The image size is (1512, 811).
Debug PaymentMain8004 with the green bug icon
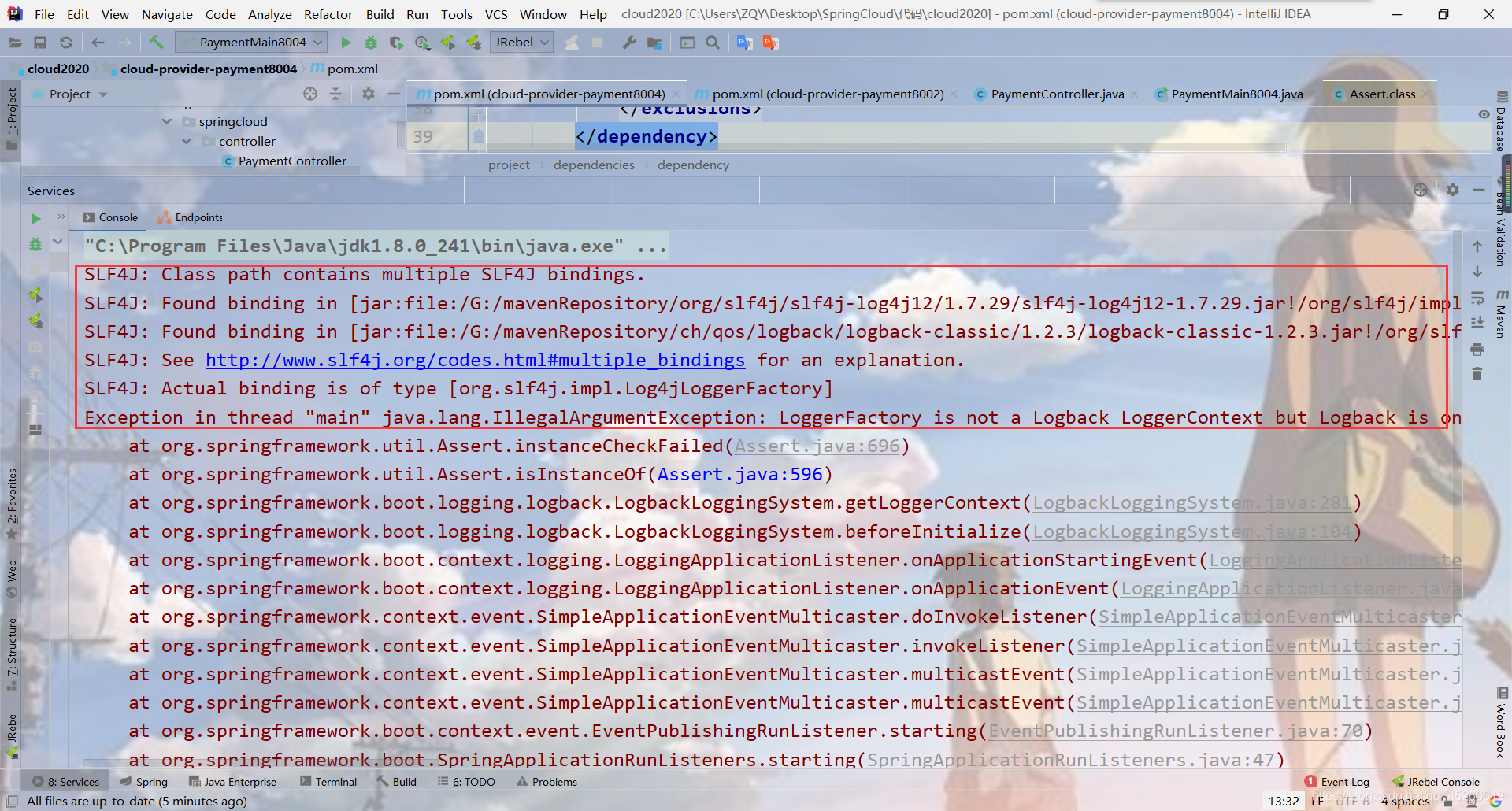point(371,43)
